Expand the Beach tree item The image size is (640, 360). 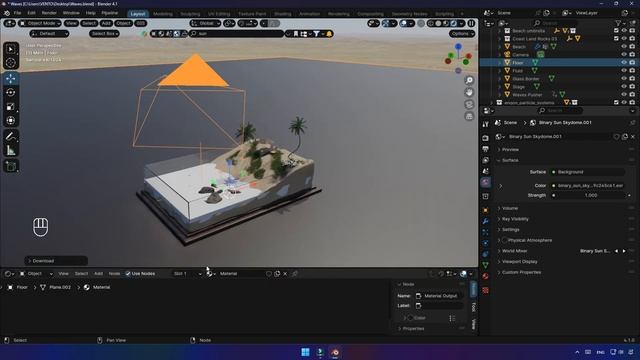[x=500, y=47]
